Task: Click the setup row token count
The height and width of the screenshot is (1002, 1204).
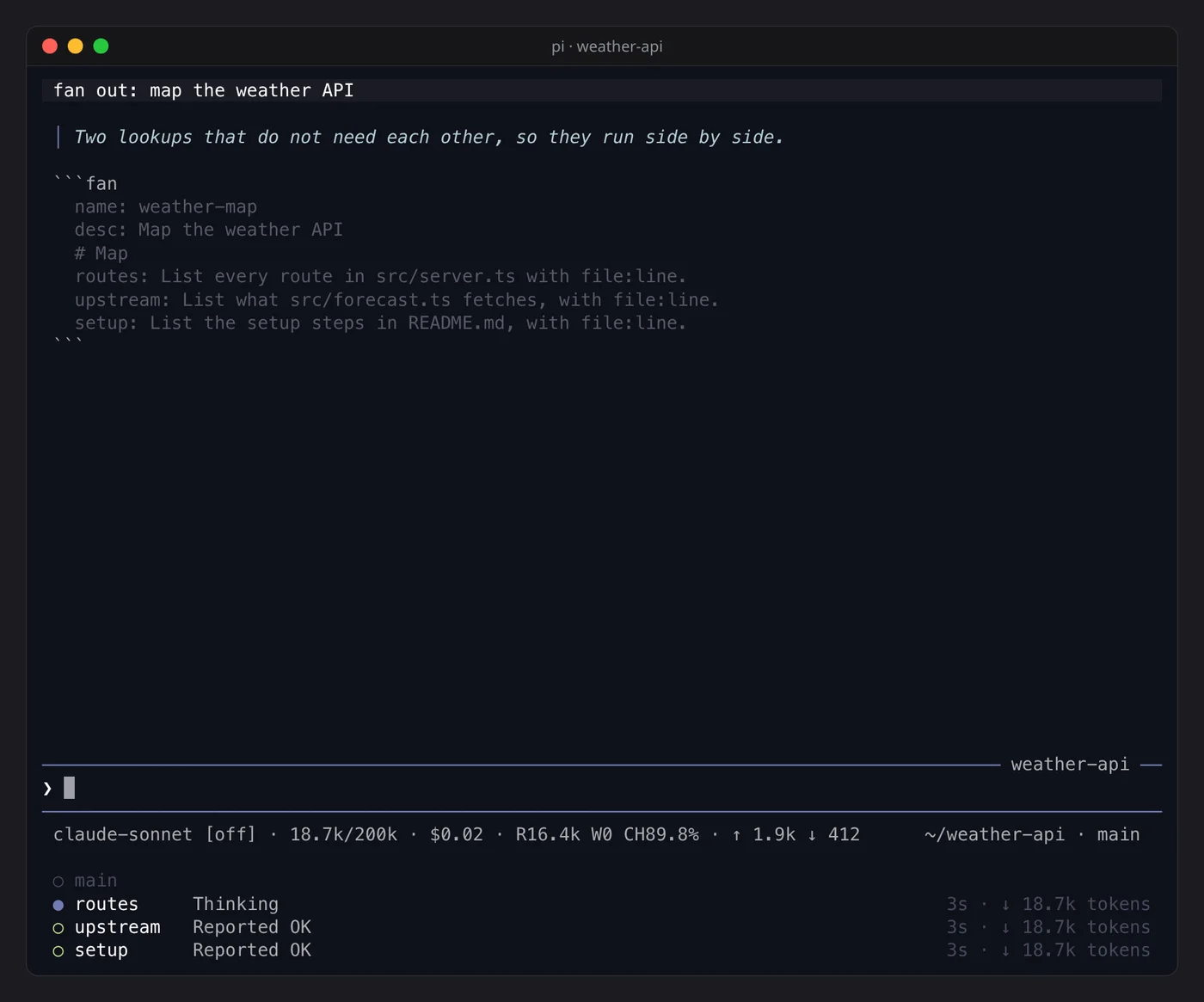Action: point(1076,950)
